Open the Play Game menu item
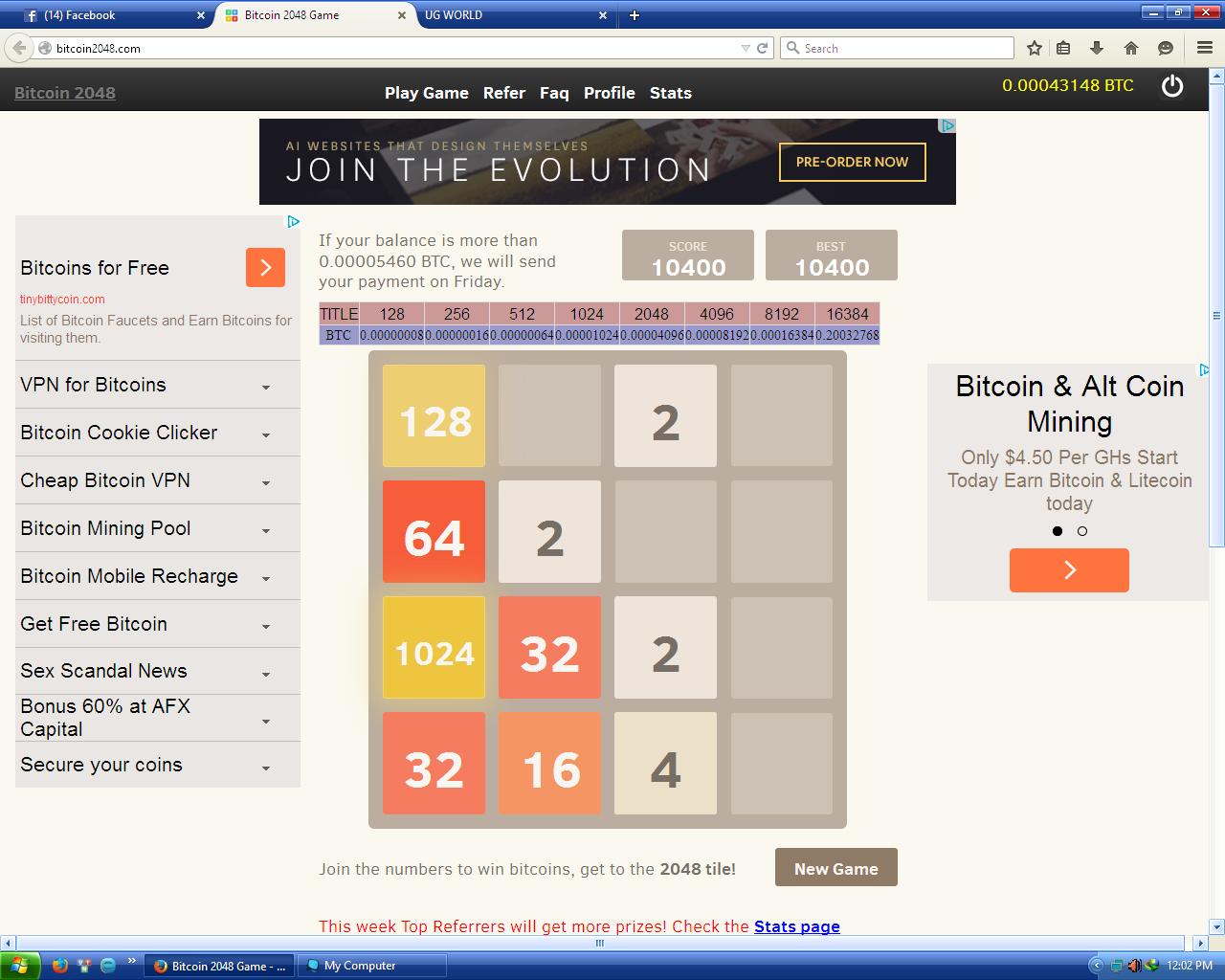1225x980 pixels. point(427,93)
